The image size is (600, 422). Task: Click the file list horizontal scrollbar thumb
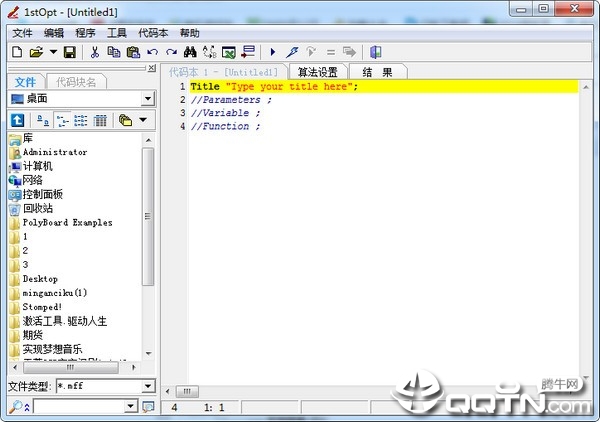tap(71, 368)
